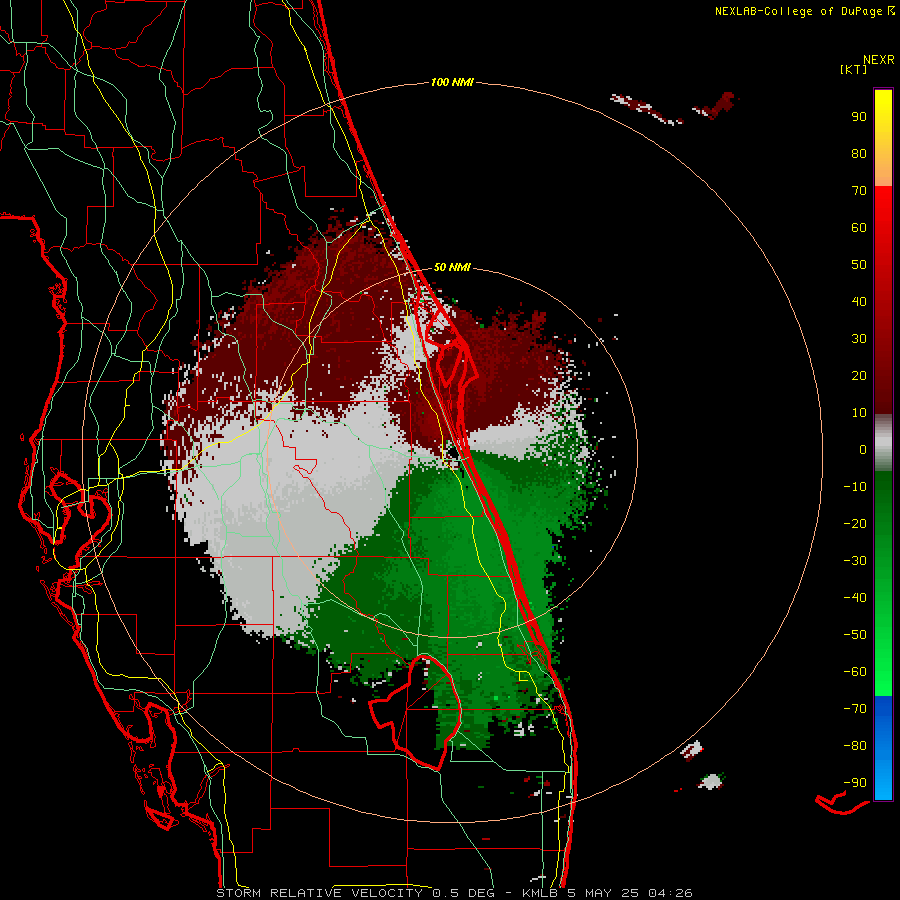Click the 10 value on velocity scale

tap(859, 413)
